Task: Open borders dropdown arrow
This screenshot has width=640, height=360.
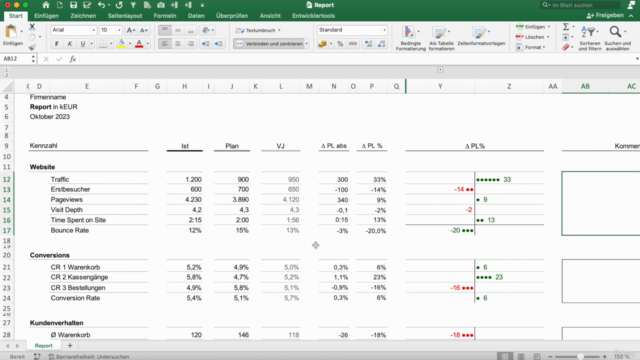Action: pyautogui.click(x=111, y=44)
